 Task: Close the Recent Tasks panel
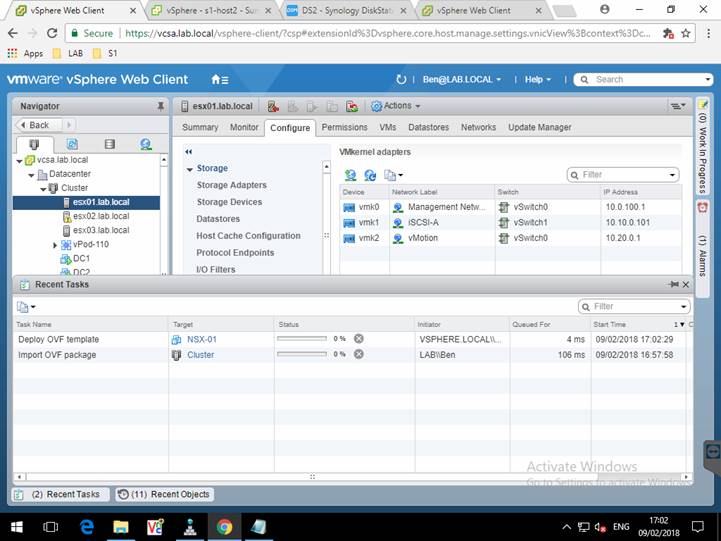click(686, 285)
